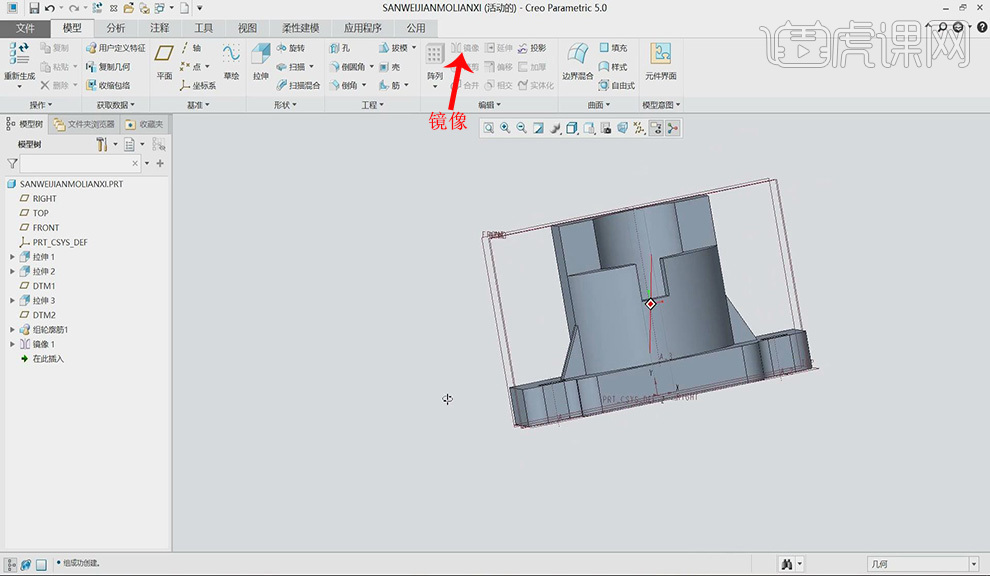Switch to the 分析 ribbon tab
The width and height of the screenshot is (990, 576).
[116, 28]
